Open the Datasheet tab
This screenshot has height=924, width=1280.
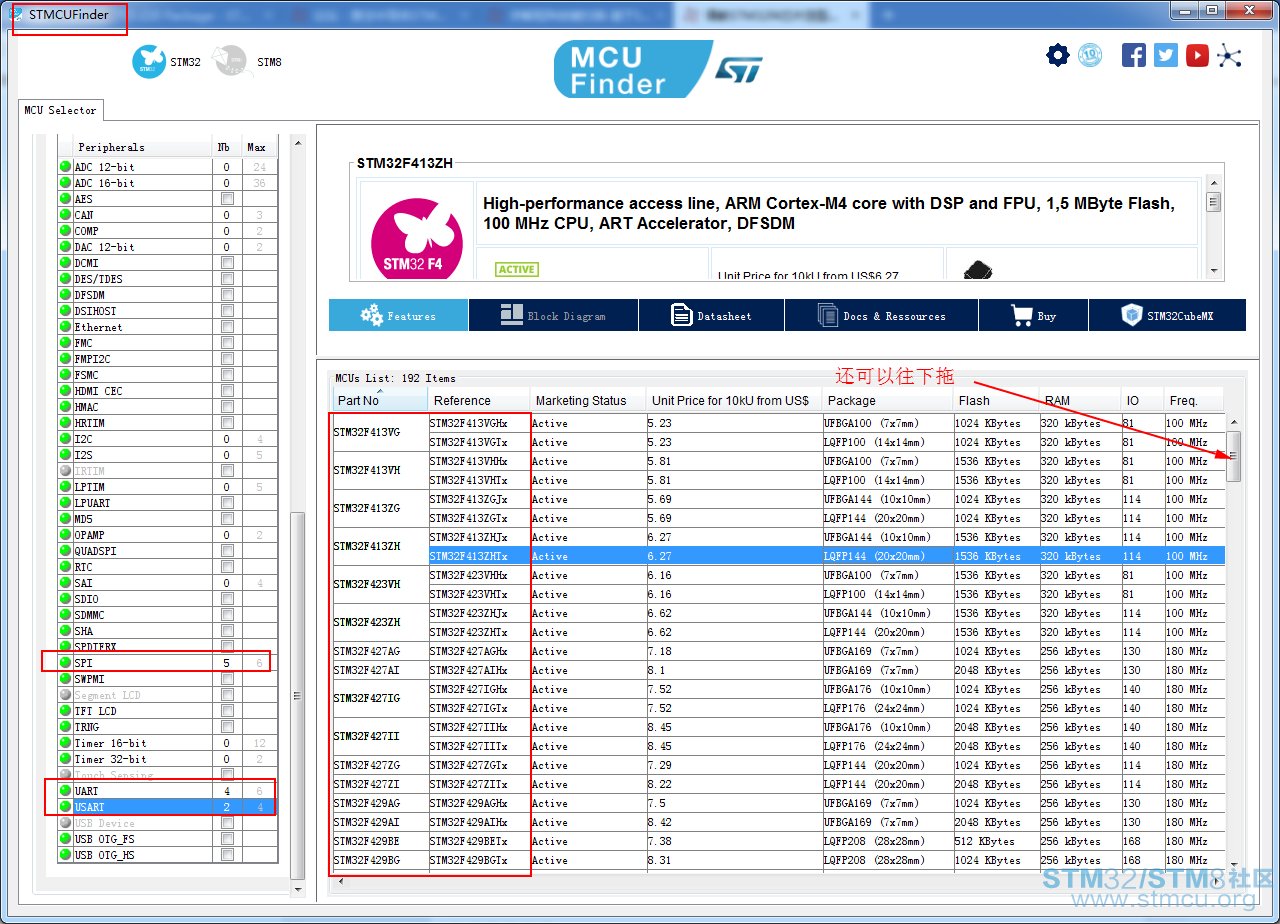(x=712, y=315)
